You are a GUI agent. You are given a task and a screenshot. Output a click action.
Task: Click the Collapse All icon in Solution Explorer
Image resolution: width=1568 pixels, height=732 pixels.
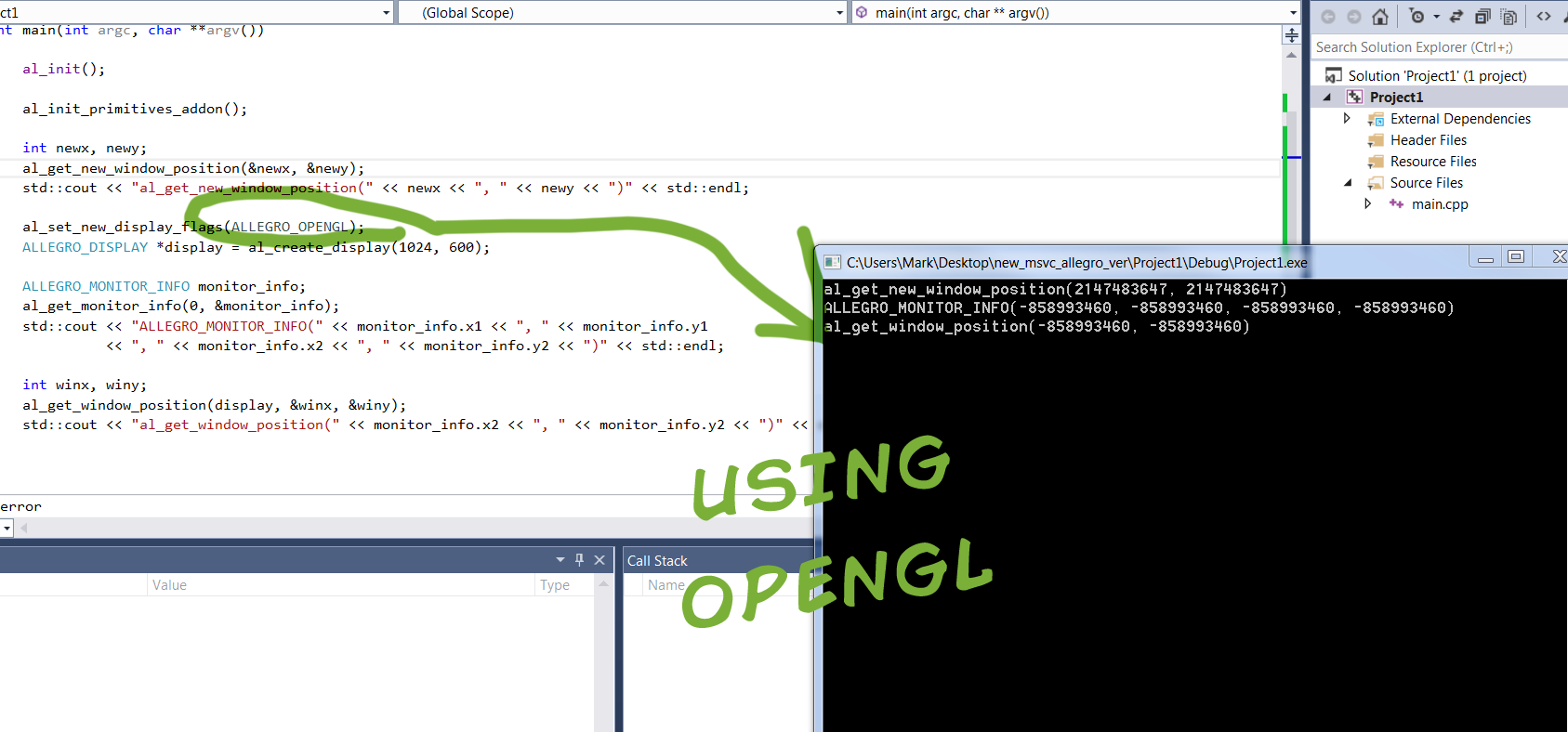[1482, 17]
